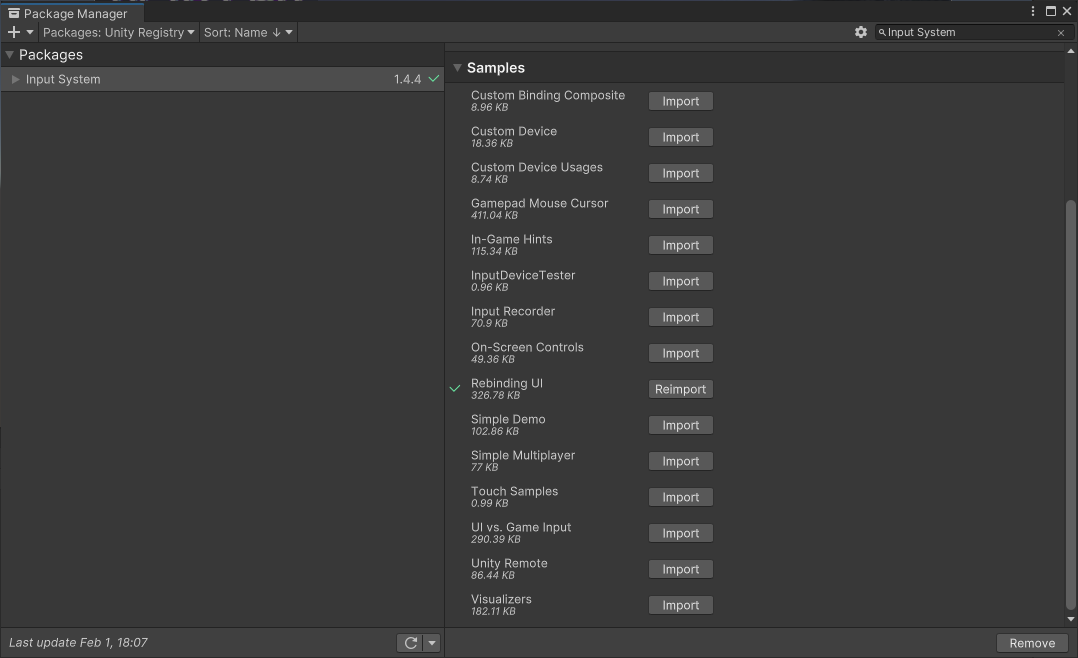This screenshot has width=1078, height=658.
Task: Open the Sort: Name dropdown
Action: 248,32
